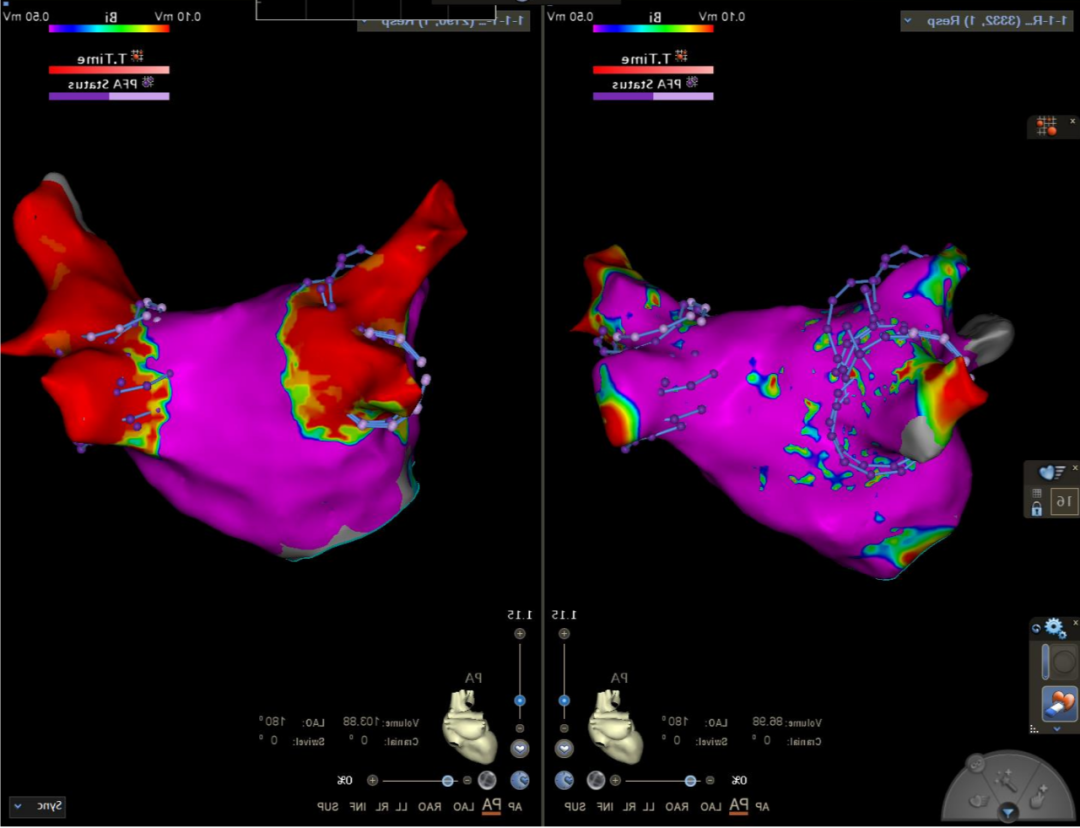1080x828 pixels.
Task: Select the heart eraser tool in right toolbox
Action: (x=1059, y=704)
